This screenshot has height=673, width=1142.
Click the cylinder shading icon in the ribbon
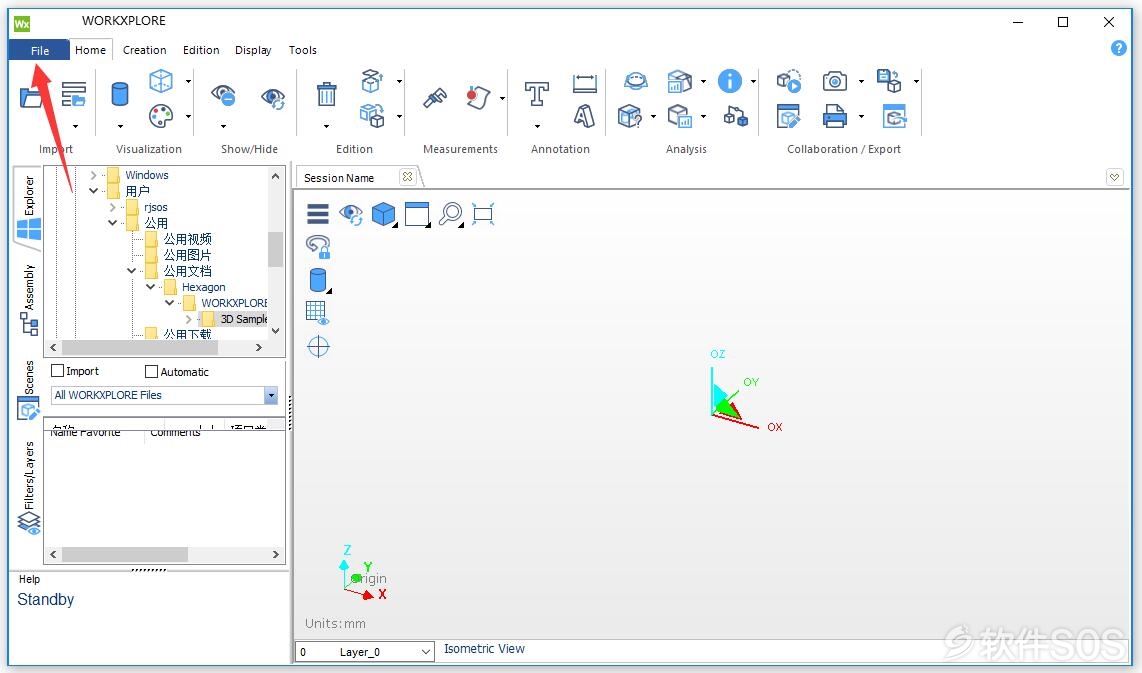pyautogui.click(x=119, y=94)
